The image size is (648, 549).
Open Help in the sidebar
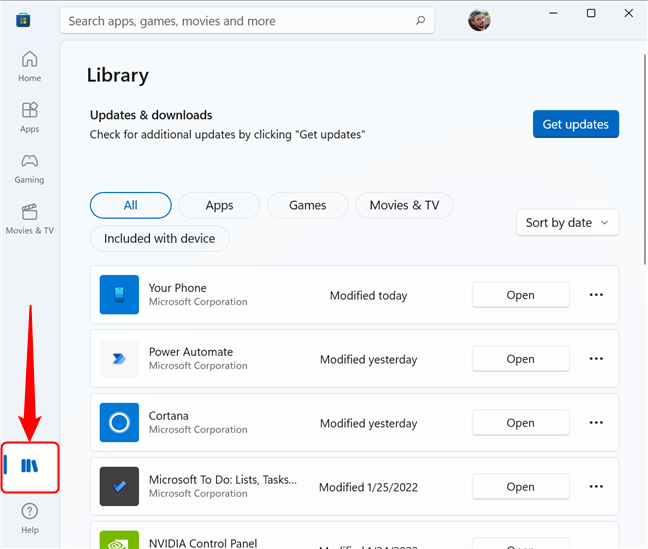coord(29,518)
